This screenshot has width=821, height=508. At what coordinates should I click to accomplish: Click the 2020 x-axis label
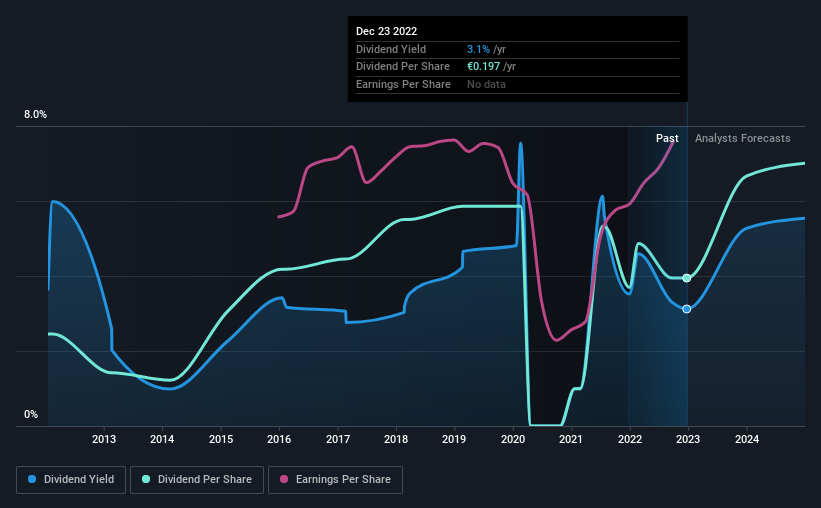point(513,439)
